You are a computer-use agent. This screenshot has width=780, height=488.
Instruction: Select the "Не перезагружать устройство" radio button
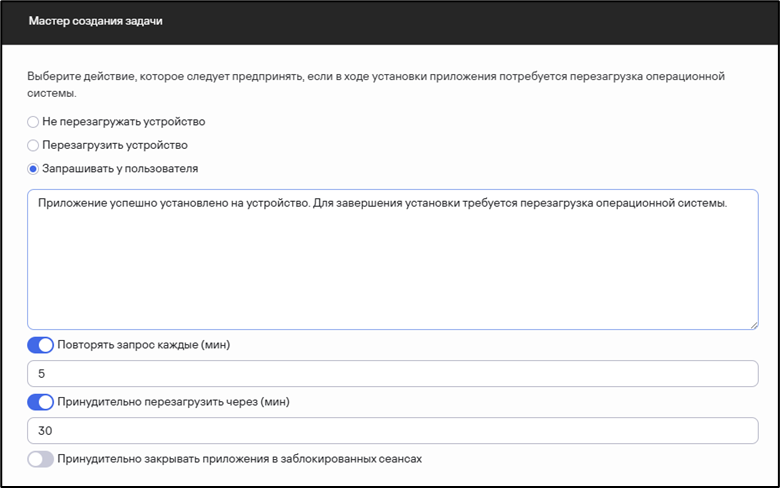[x=33, y=121]
